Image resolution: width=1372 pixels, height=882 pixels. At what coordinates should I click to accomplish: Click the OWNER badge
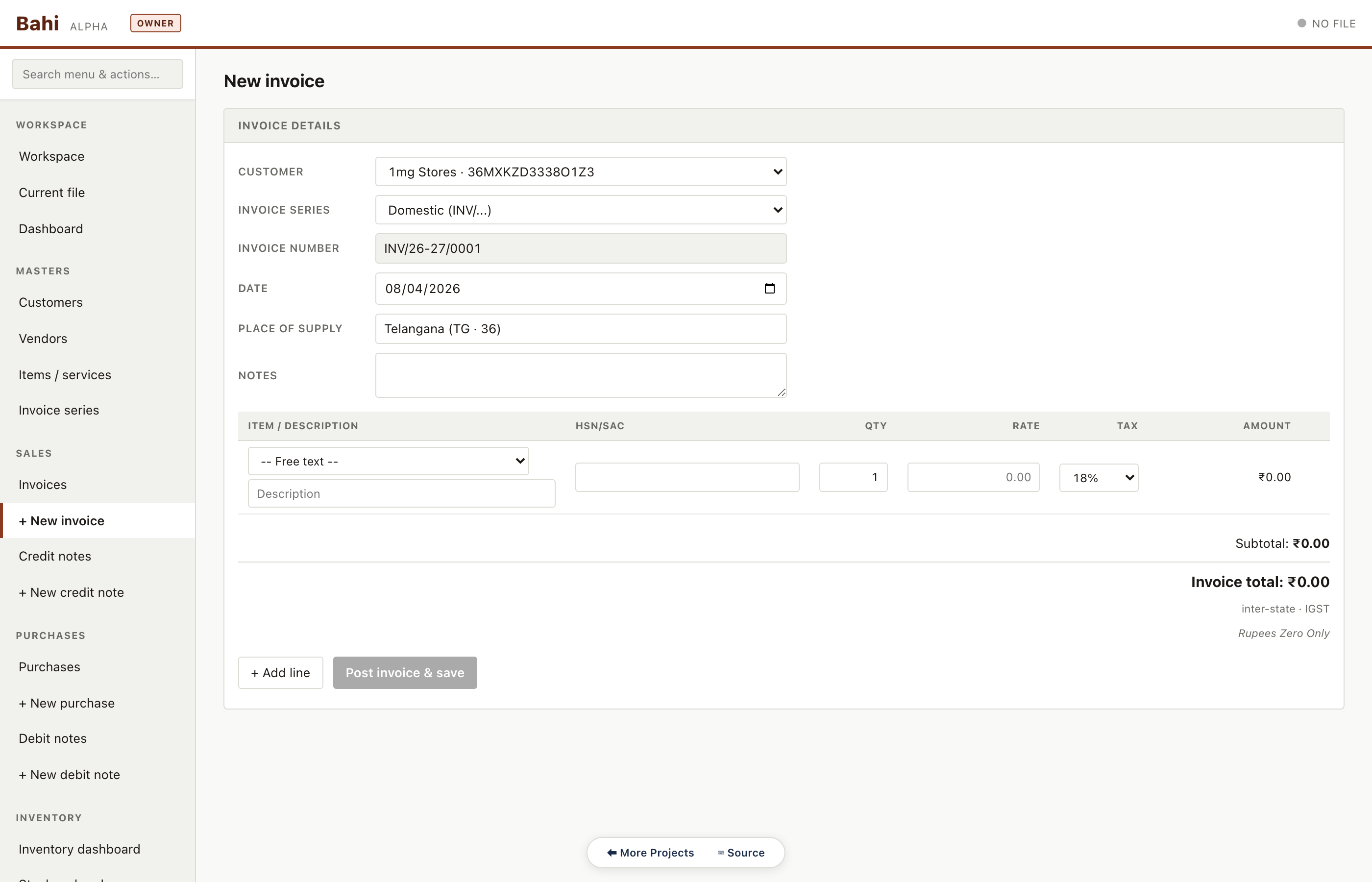tap(155, 23)
